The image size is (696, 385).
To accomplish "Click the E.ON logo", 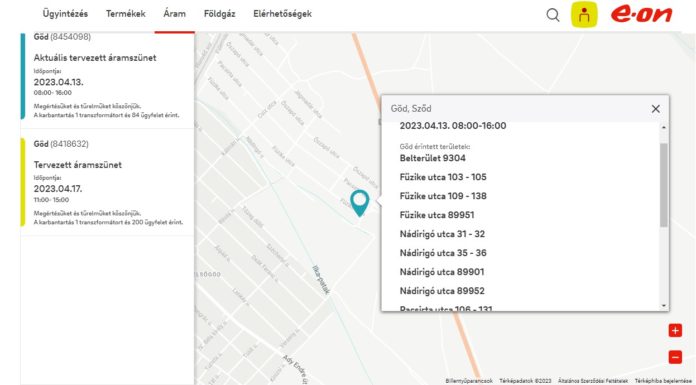I will (641, 14).
